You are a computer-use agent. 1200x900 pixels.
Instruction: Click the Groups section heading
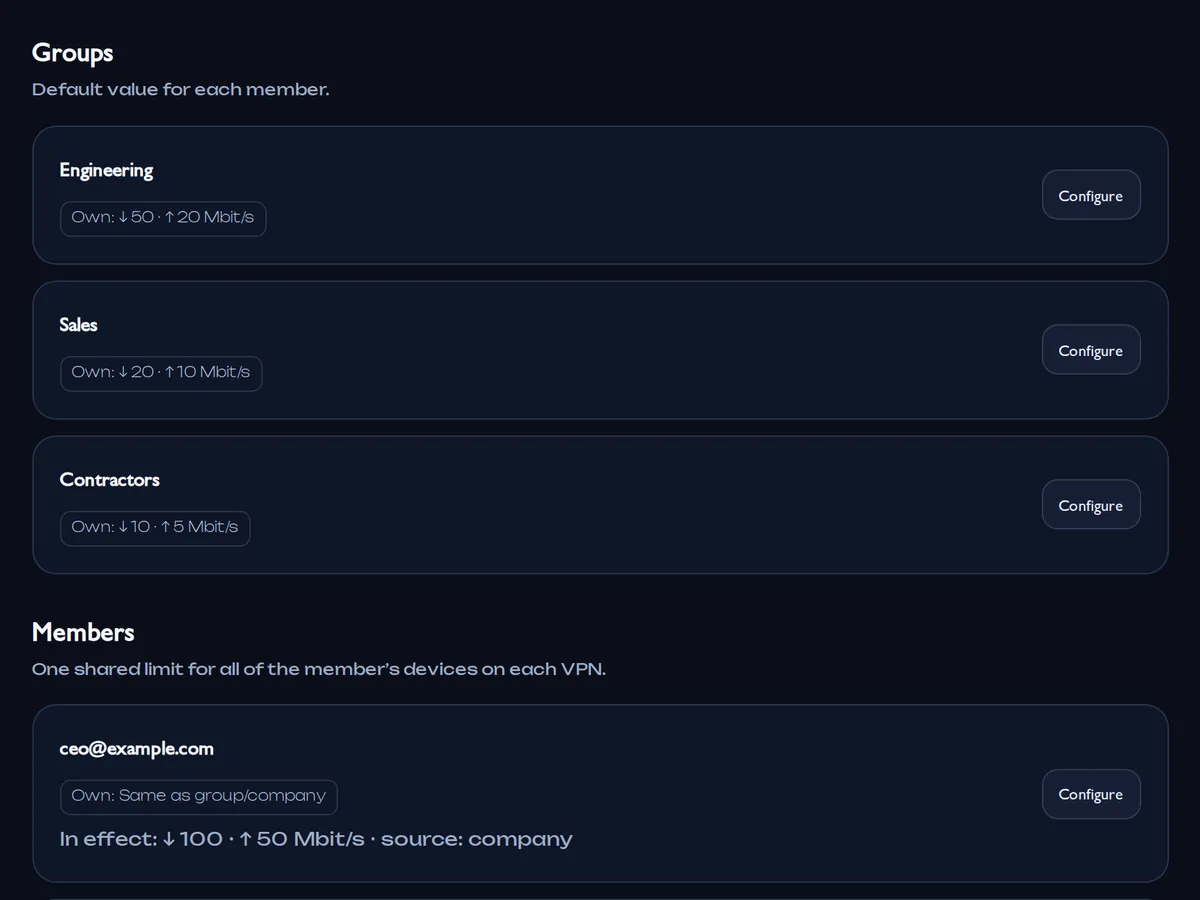(x=72, y=53)
